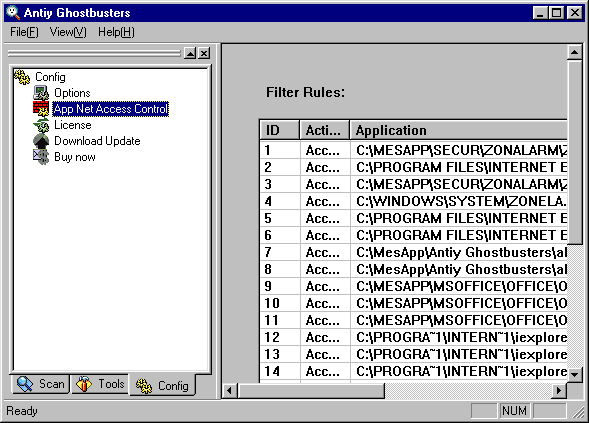Select rule row with ID 3
The image size is (589, 423).
(413, 184)
